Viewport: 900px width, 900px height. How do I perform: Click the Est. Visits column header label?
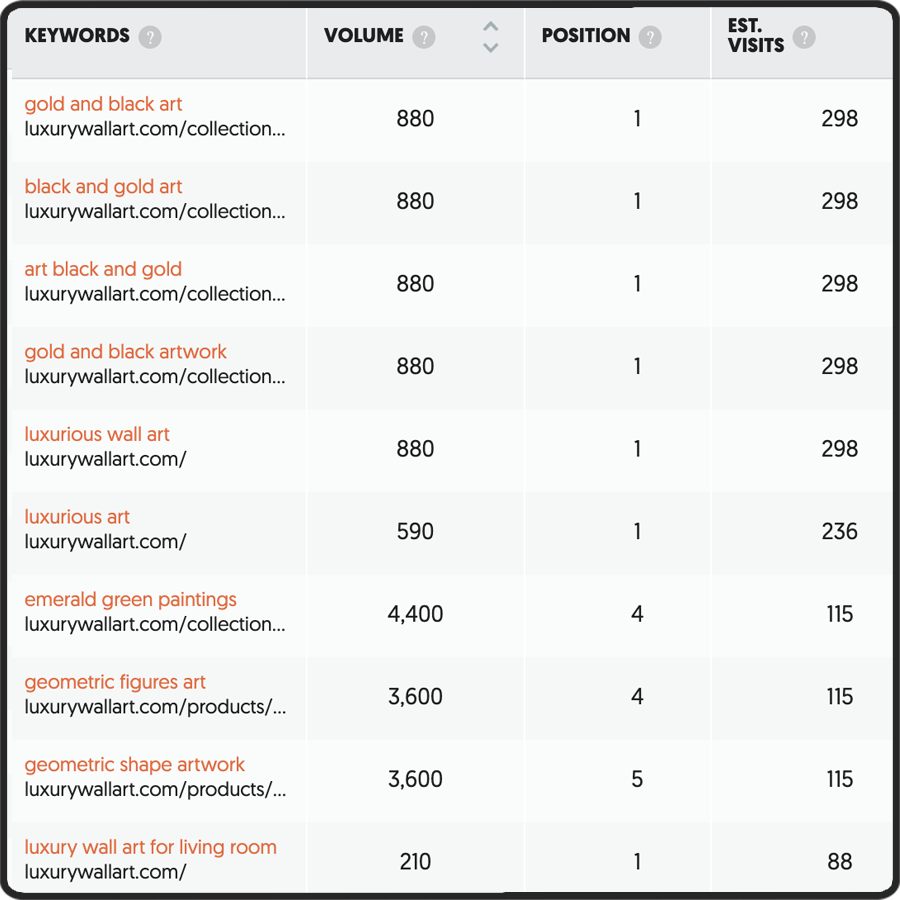click(x=755, y=36)
